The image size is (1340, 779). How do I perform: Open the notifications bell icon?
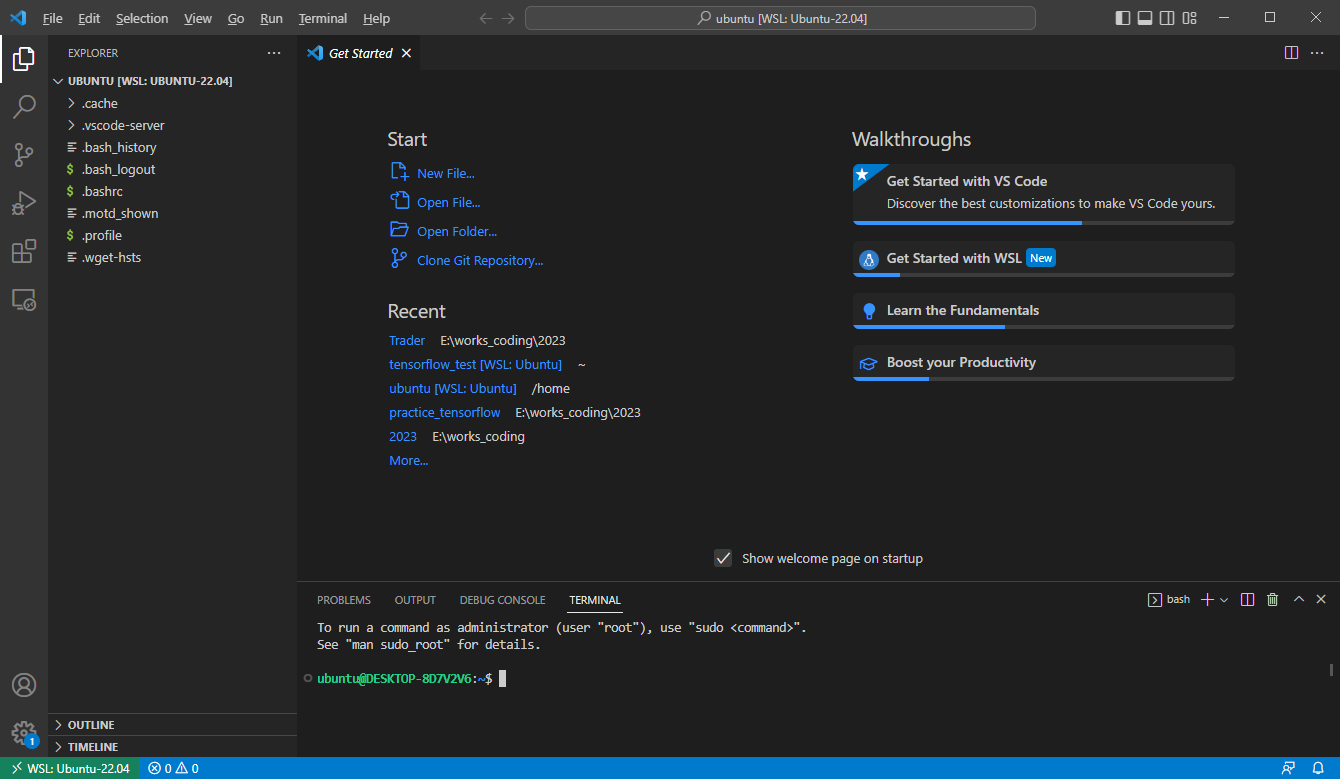click(x=1318, y=768)
